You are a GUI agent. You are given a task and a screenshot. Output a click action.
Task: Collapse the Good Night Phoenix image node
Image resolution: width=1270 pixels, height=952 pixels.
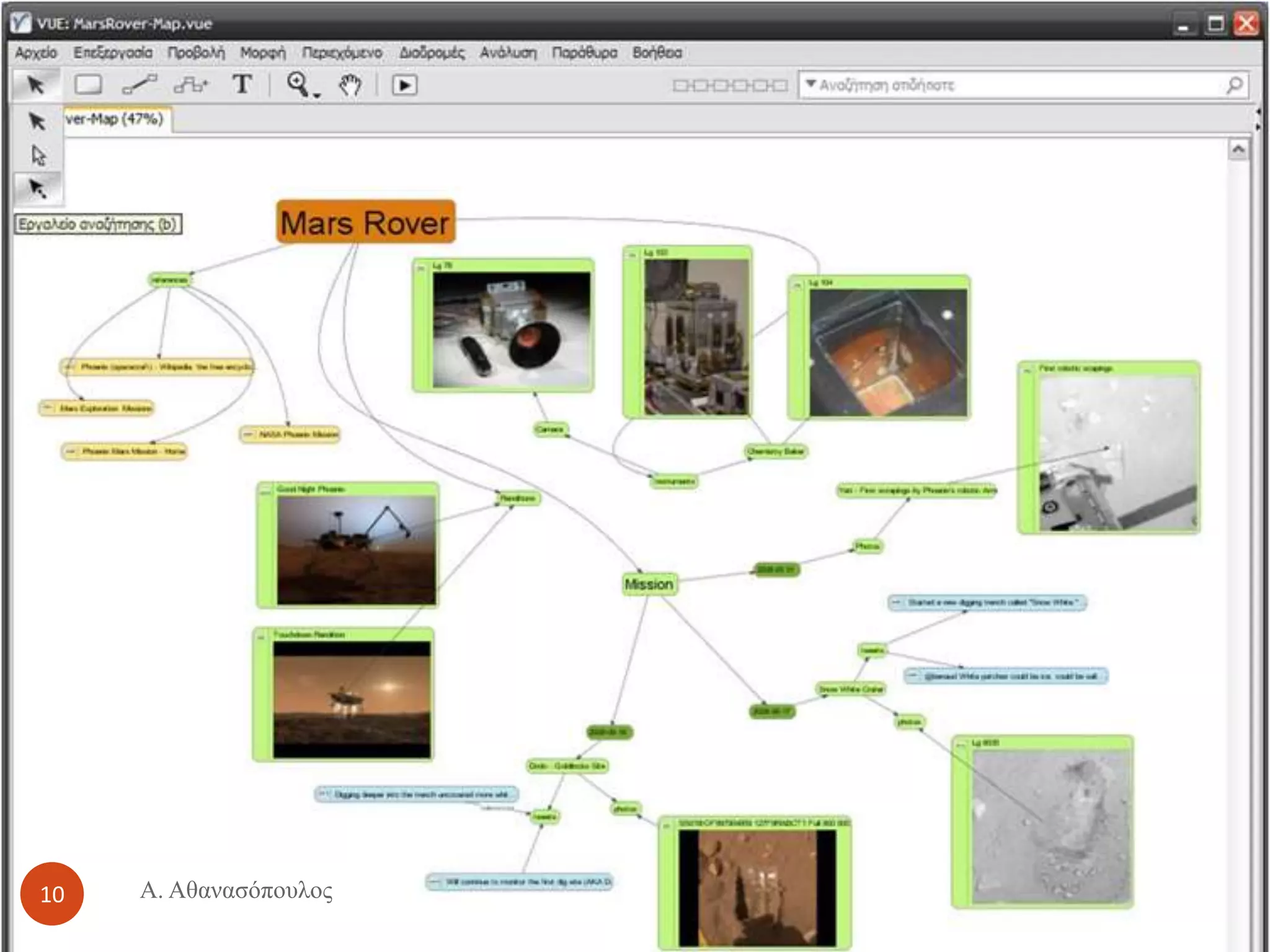point(265,491)
